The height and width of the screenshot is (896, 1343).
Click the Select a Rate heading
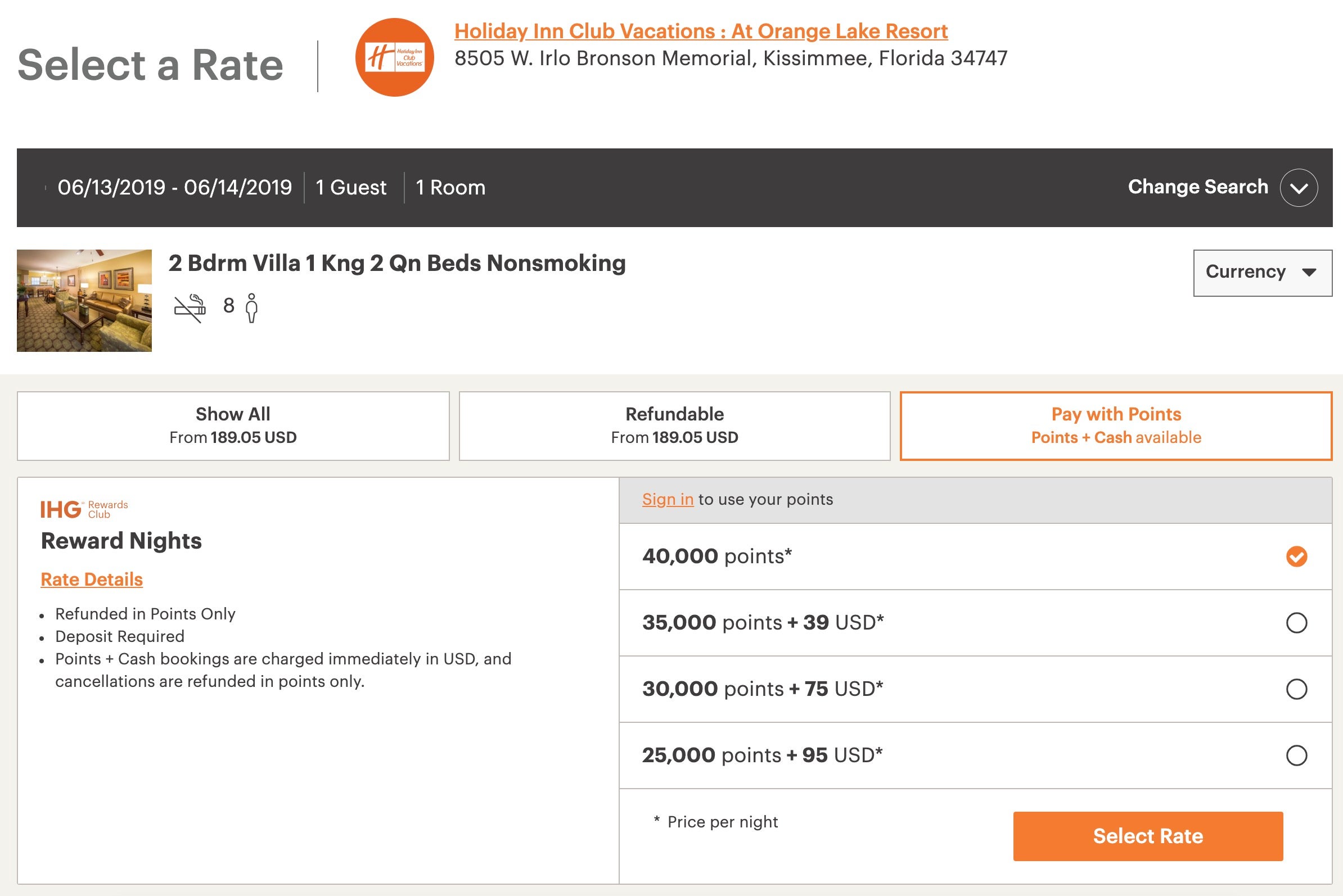pyautogui.click(x=150, y=65)
